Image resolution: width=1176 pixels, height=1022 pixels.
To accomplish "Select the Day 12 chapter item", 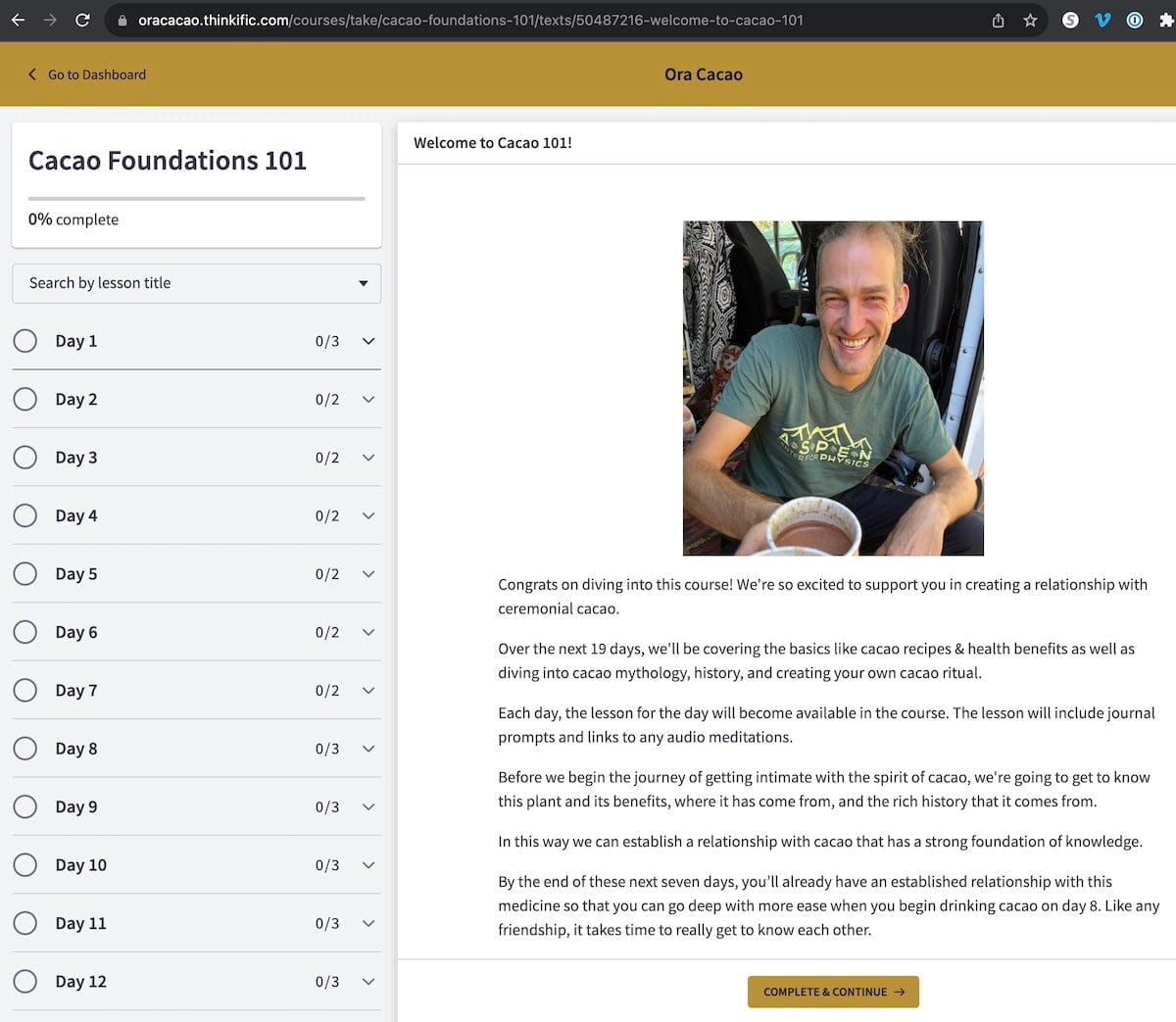I will pyautogui.click(x=80, y=982).
